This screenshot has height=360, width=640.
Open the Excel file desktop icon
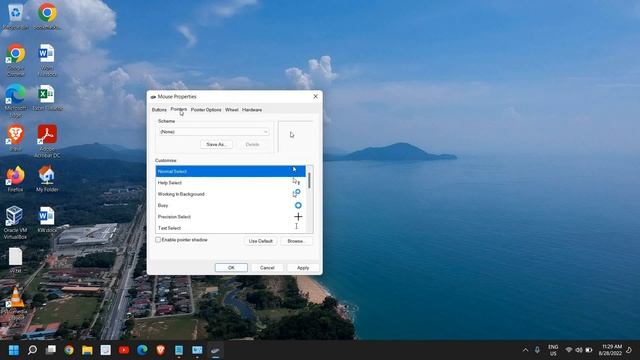click(x=47, y=98)
